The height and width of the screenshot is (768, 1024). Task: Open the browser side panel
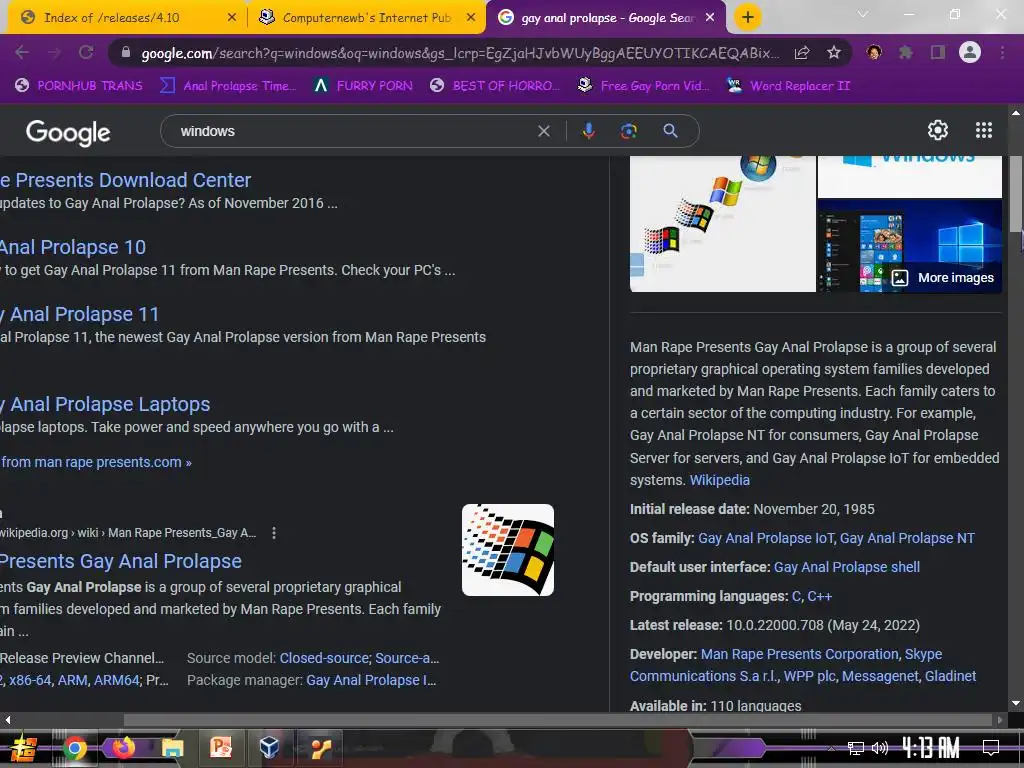(938, 52)
